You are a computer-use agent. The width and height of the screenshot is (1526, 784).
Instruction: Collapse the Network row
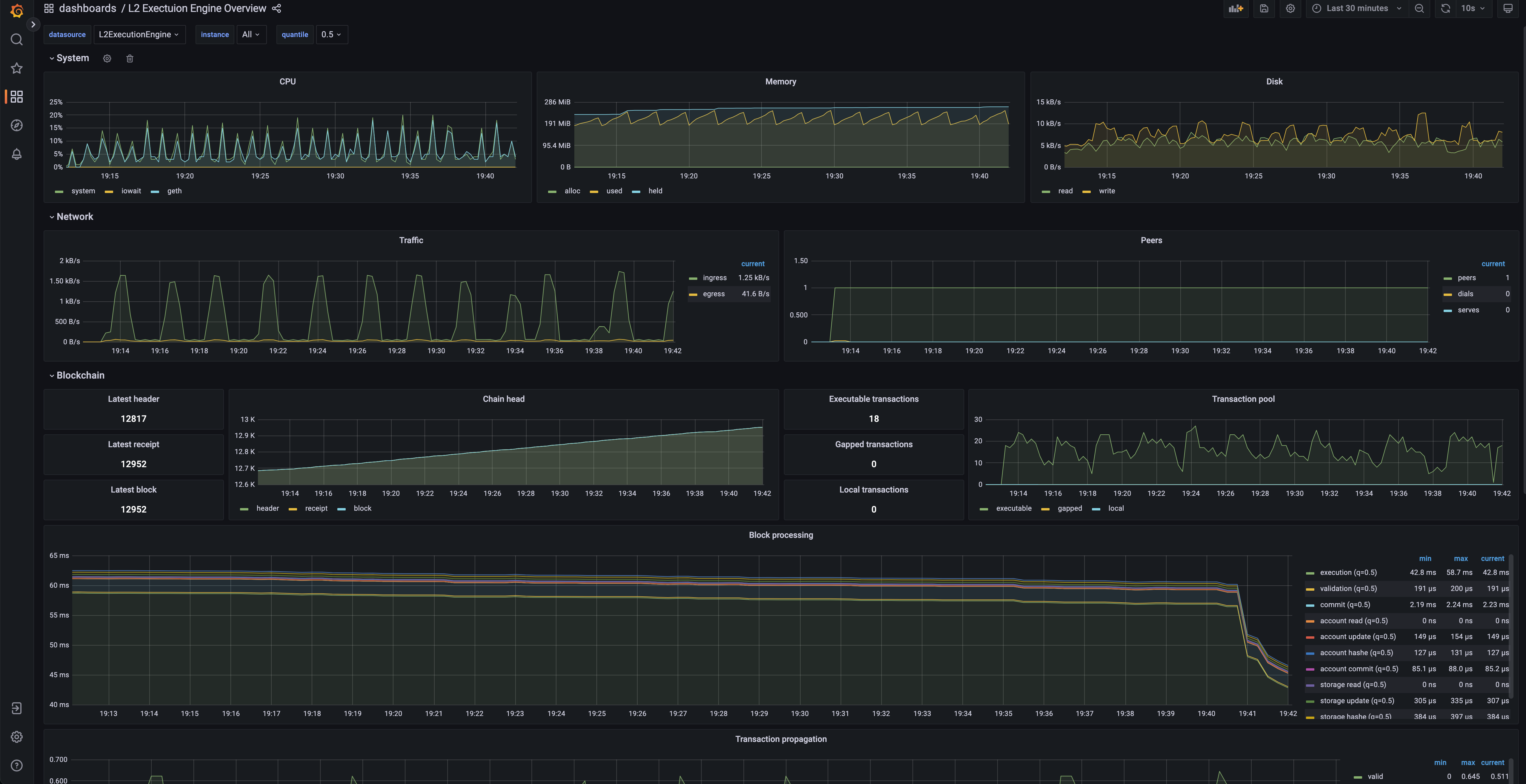point(75,217)
